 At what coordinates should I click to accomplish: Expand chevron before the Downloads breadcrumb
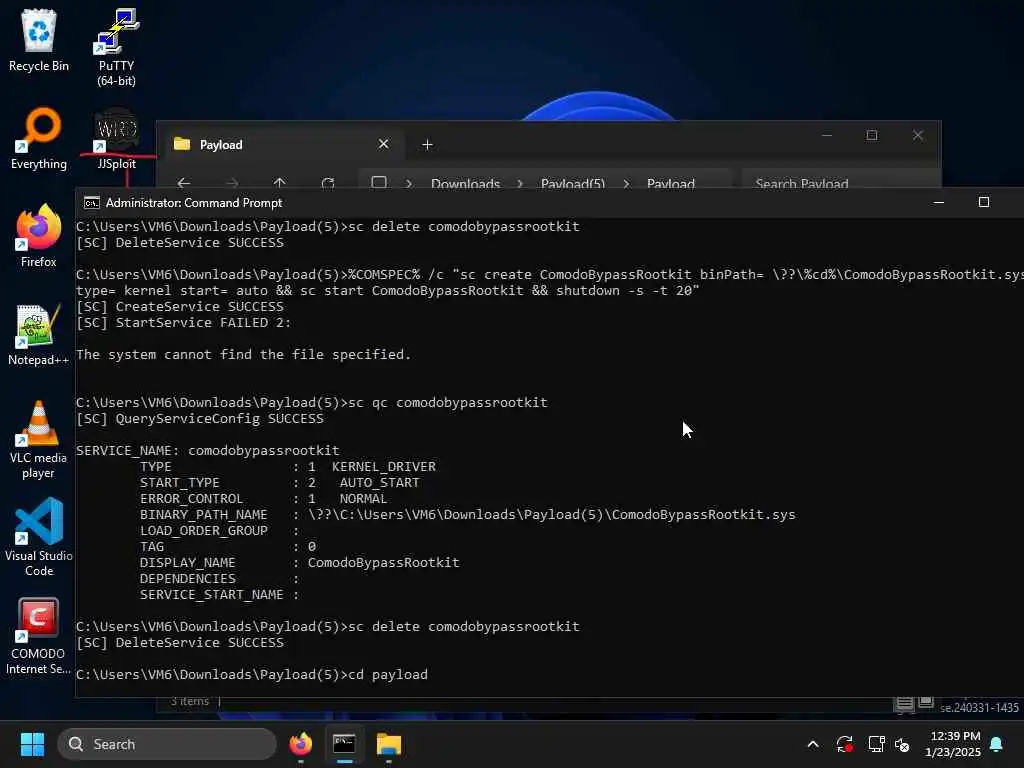[x=409, y=184]
